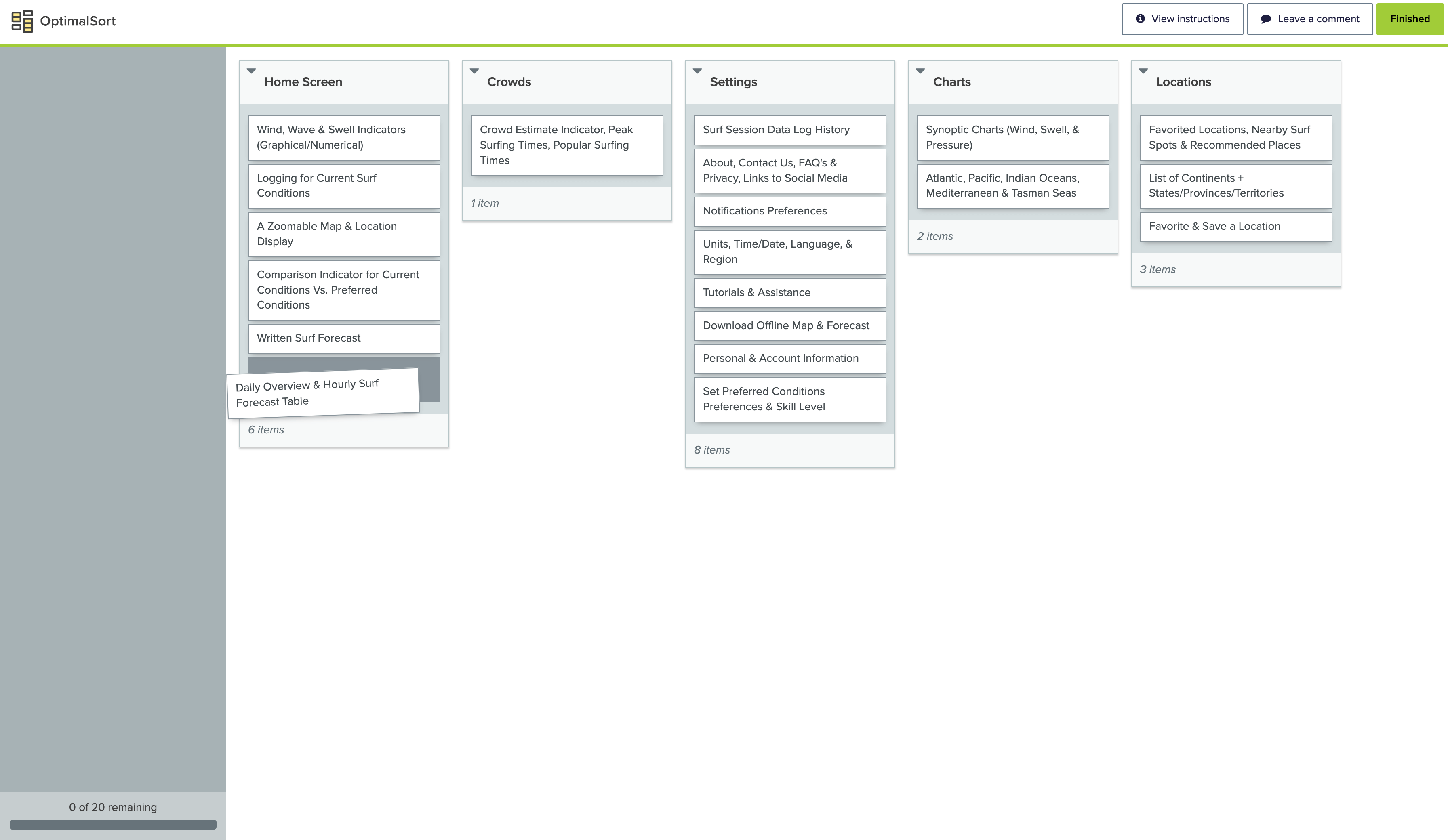Image resolution: width=1448 pixels, height=840 pixels.
Task: Click the OptimalSort brand name text
Action: pyautogui.click(x=78, y=21)
